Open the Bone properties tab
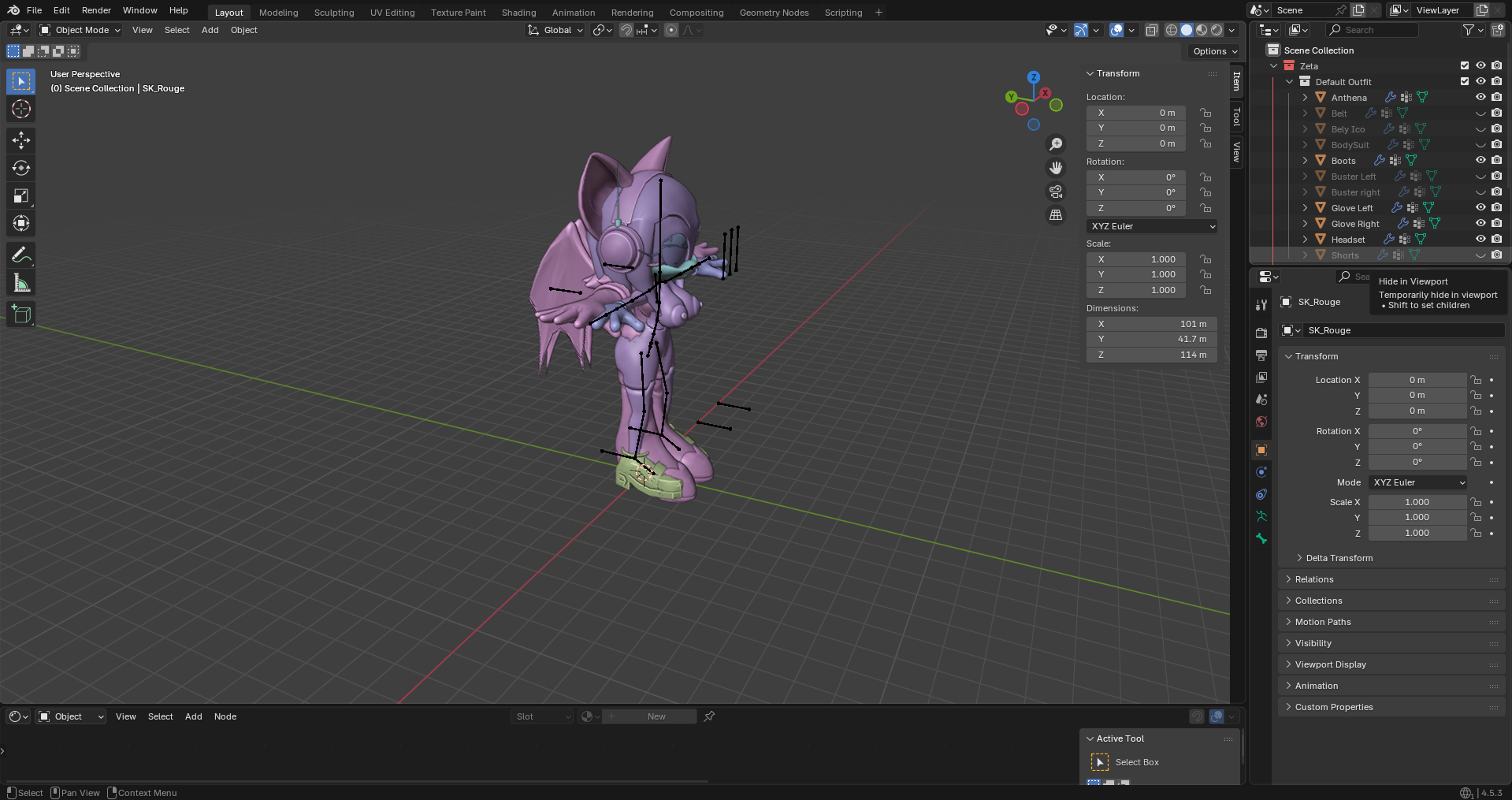1512x800 pixels. pyautogui.click(x=1261, y=538)
